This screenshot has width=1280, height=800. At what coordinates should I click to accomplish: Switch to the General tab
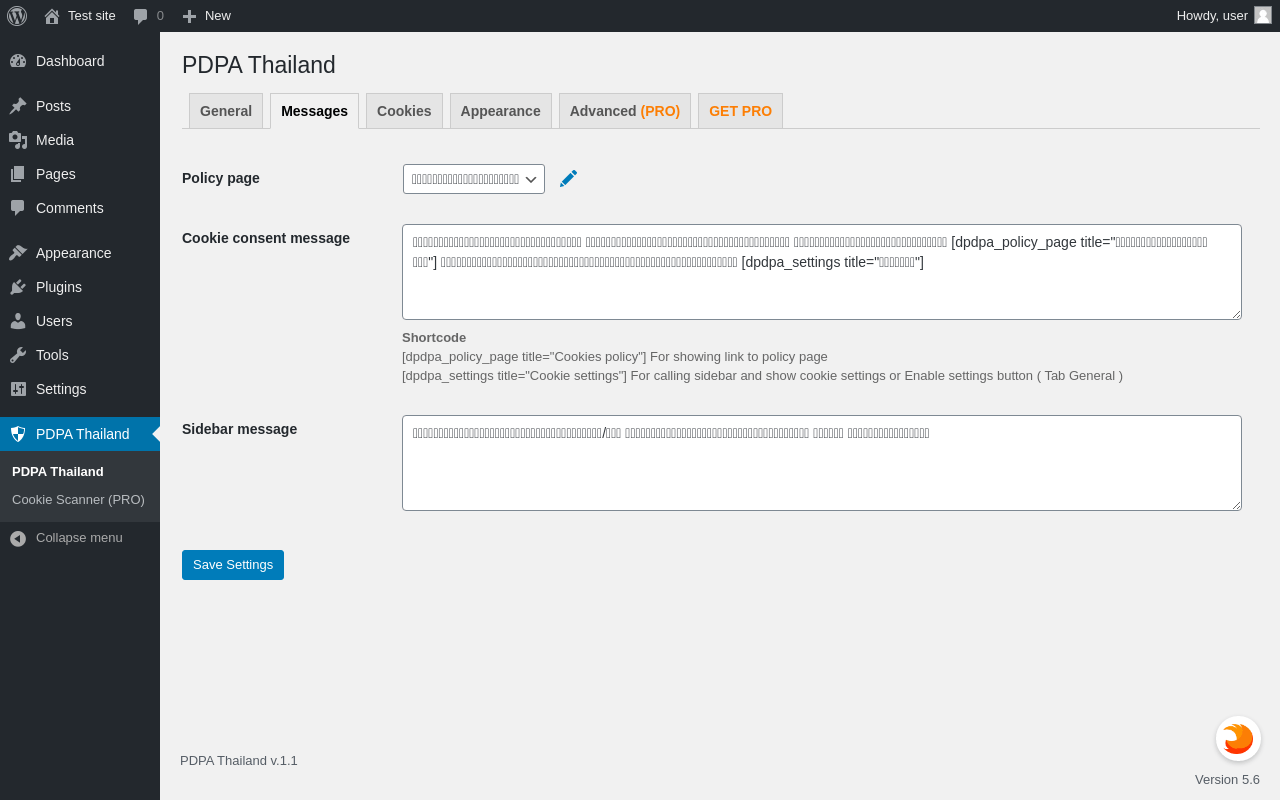[x=226, y=111]
